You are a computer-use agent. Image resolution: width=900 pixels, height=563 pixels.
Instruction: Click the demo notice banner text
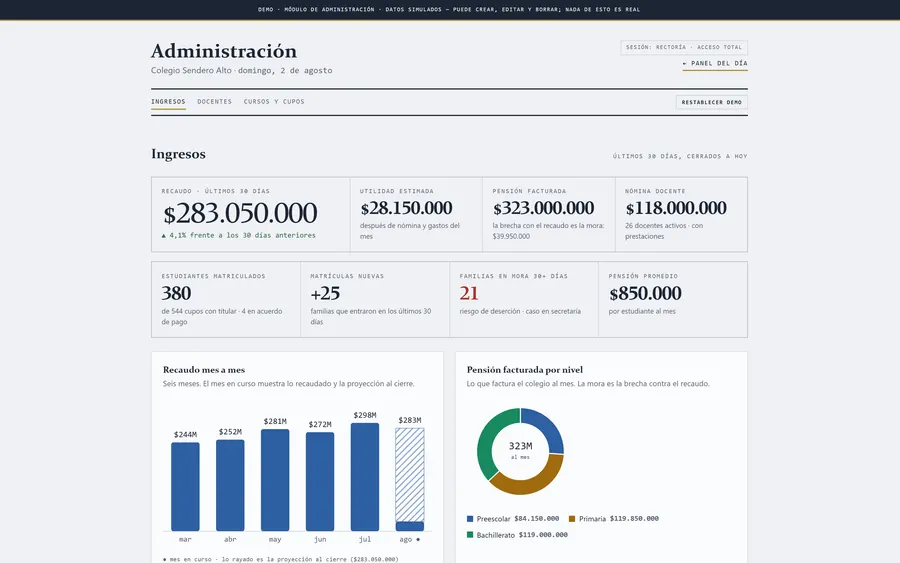(x=449, y=9)
